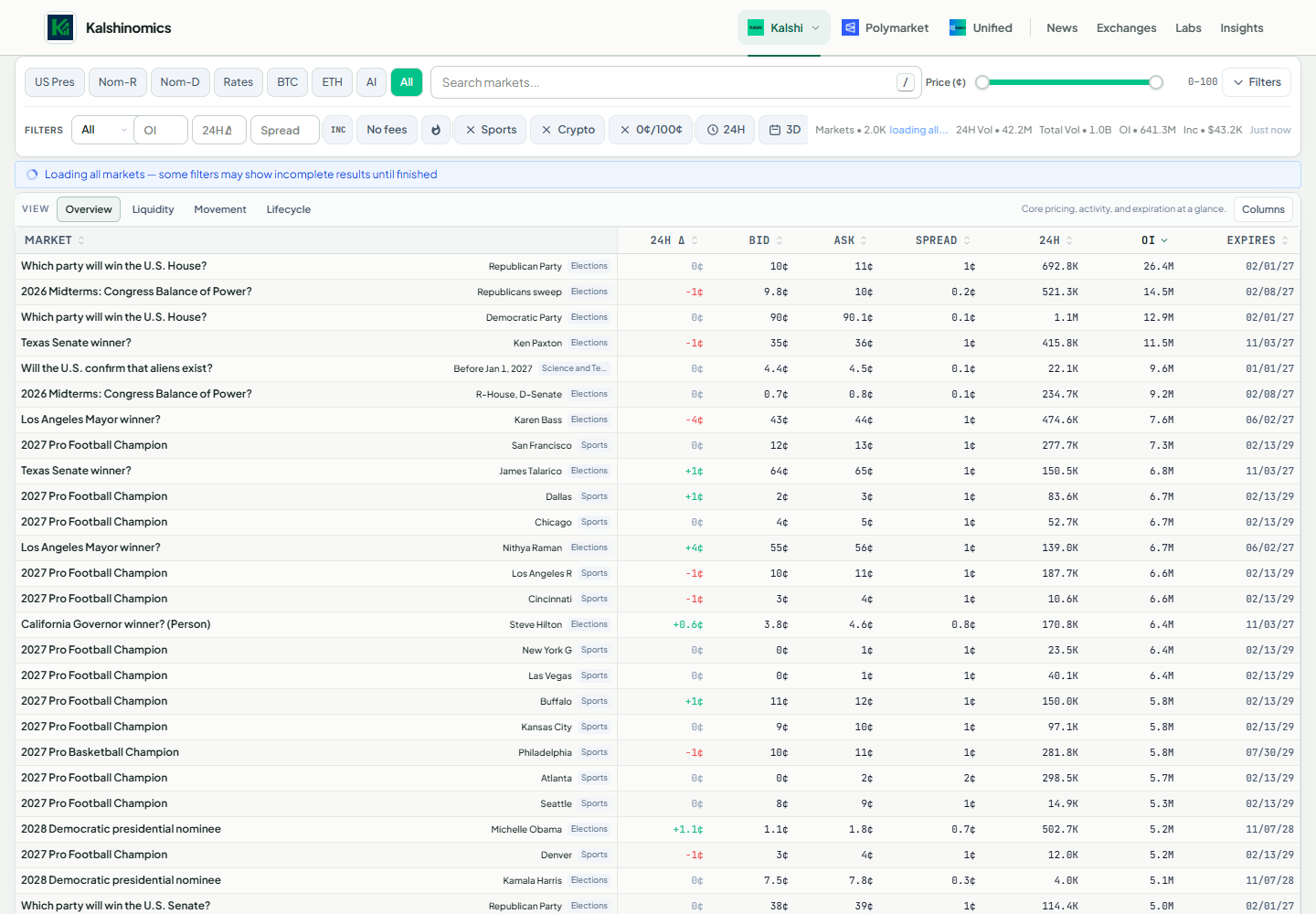Click the X icon on the Crypto chip
This screenshot has height=914, width=1316.
pos(547,130)
